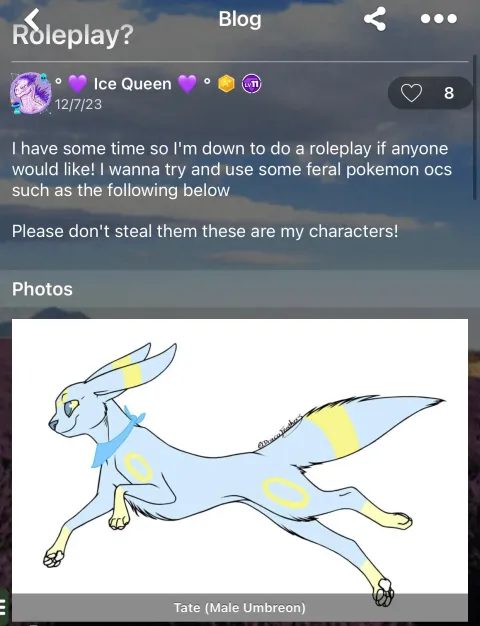
Task: Tap the purple heart emoji after Ice Queen
Action: [x=187, y=84]
